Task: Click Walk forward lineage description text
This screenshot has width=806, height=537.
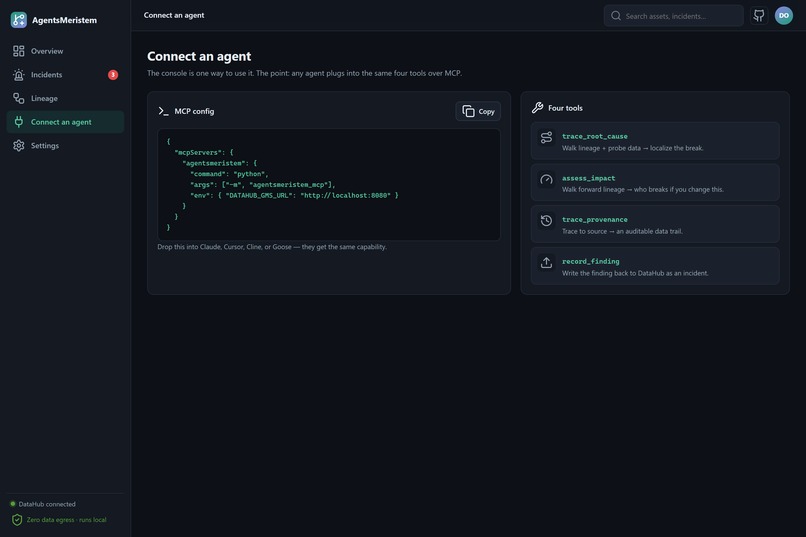Action: pos(643,190)
